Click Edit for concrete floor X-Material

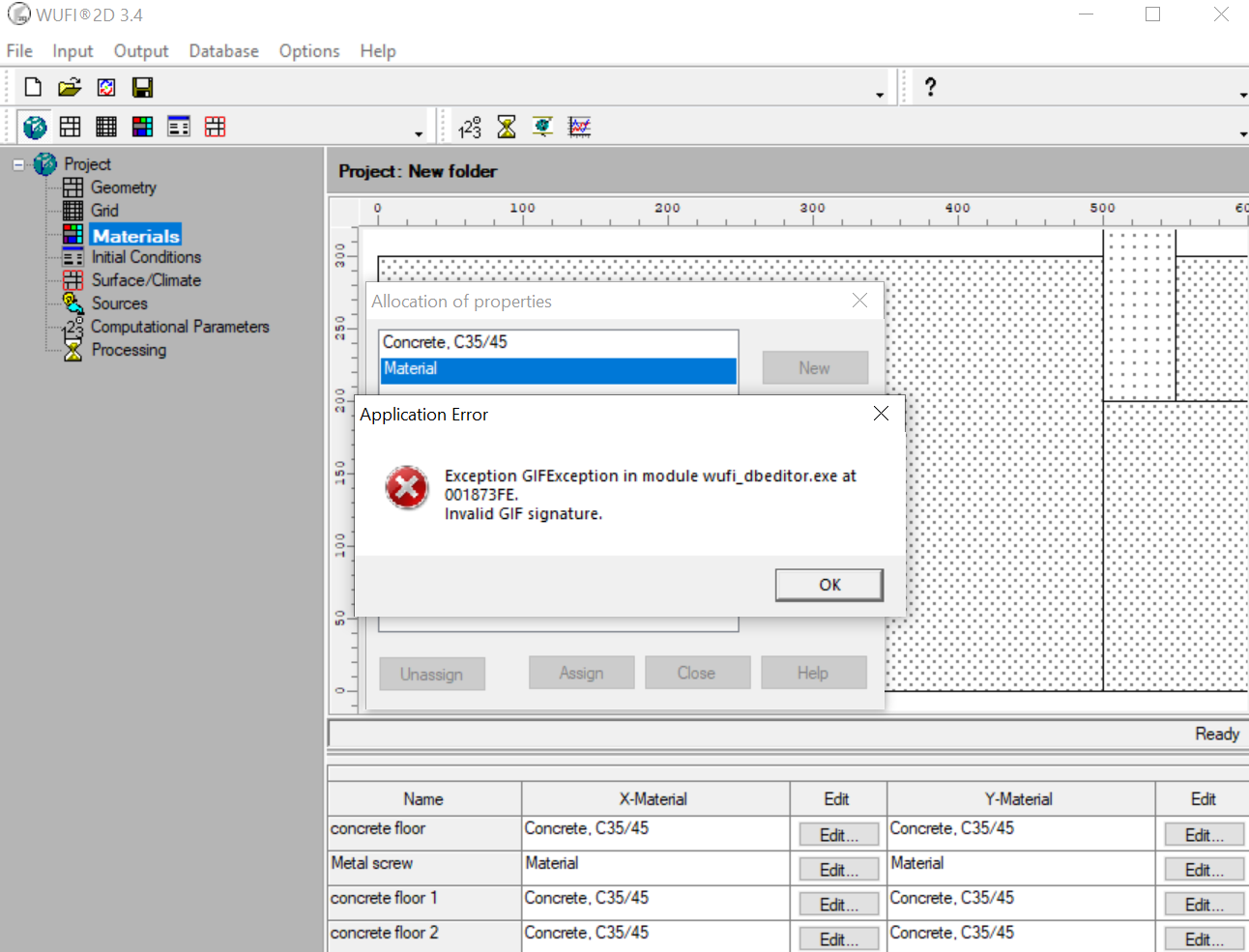point(838,835)
